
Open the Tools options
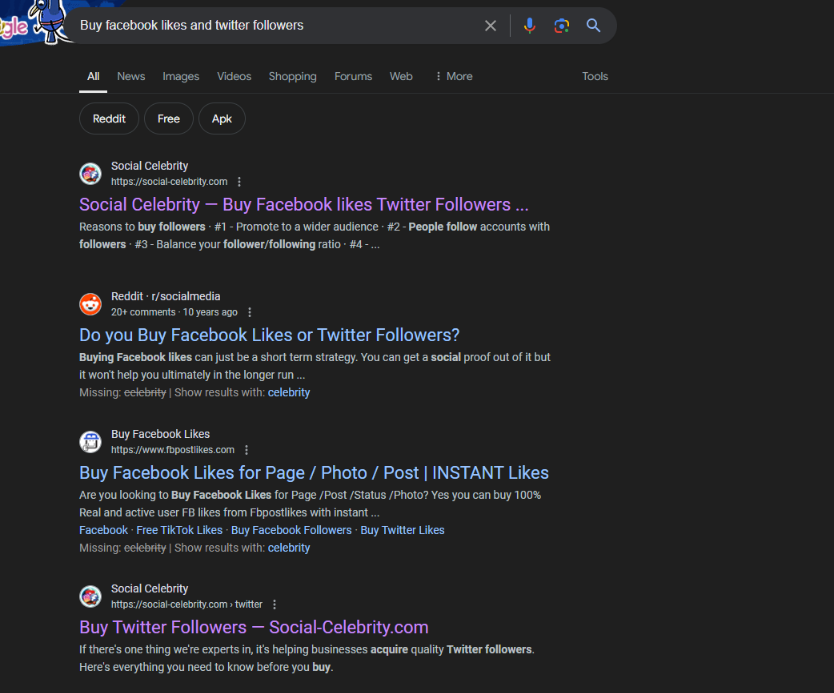click(595, 77)
